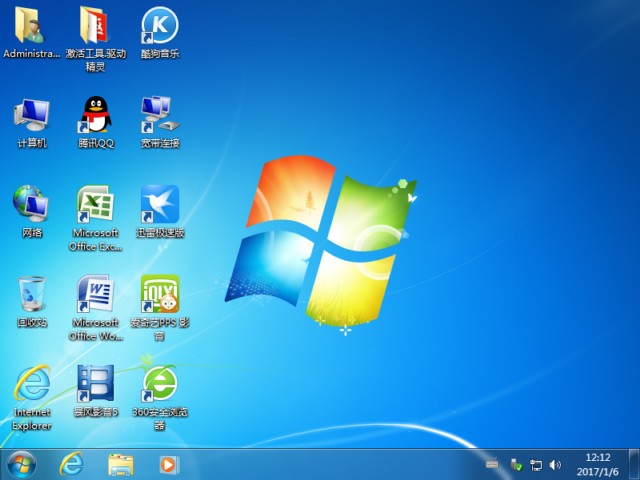
Task: Select the 迅雷极速版 (Xunlei) bird icon
Action: [x=160, y=204]
